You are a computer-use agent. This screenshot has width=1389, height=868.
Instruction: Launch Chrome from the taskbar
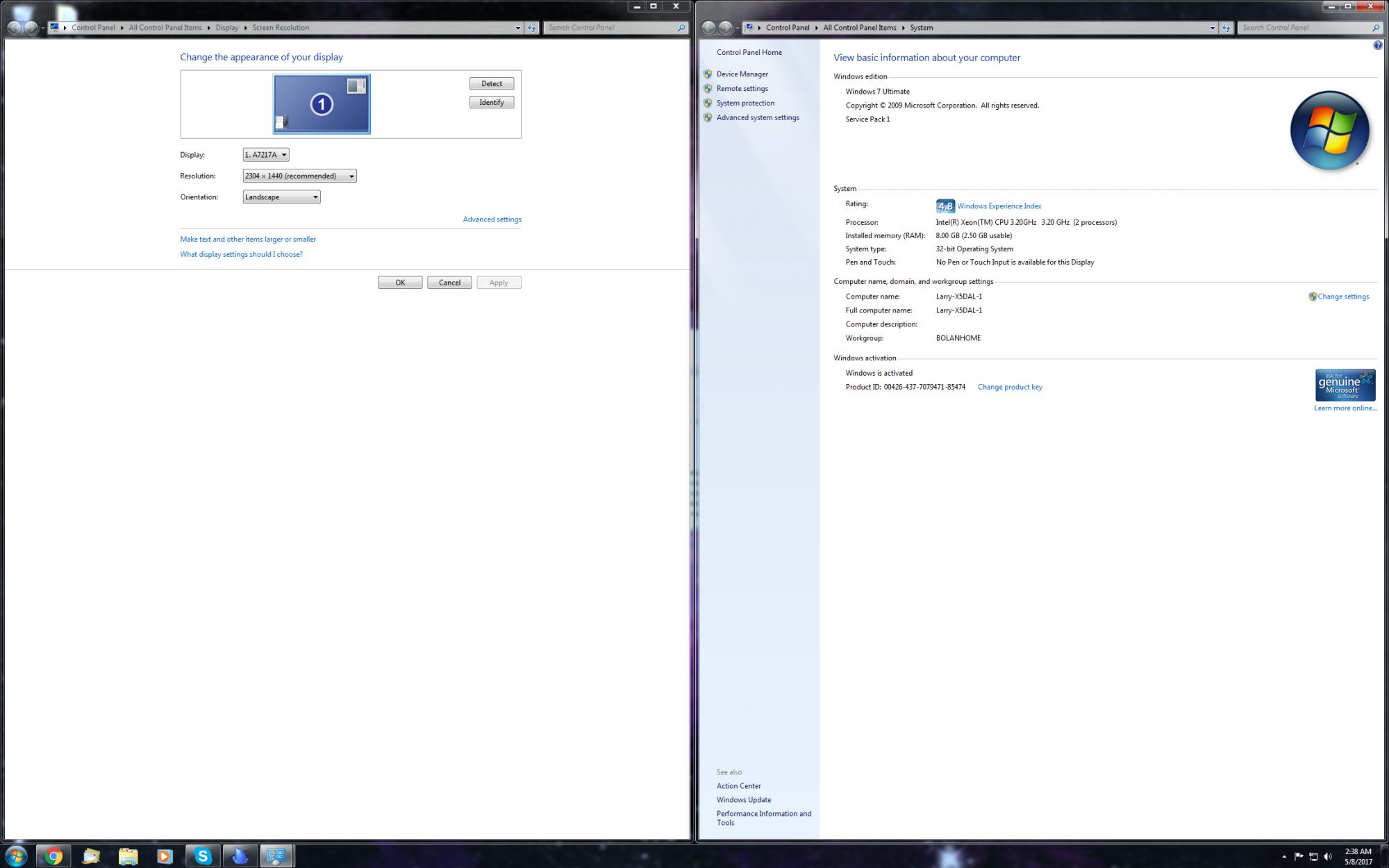tap(53, 856)
